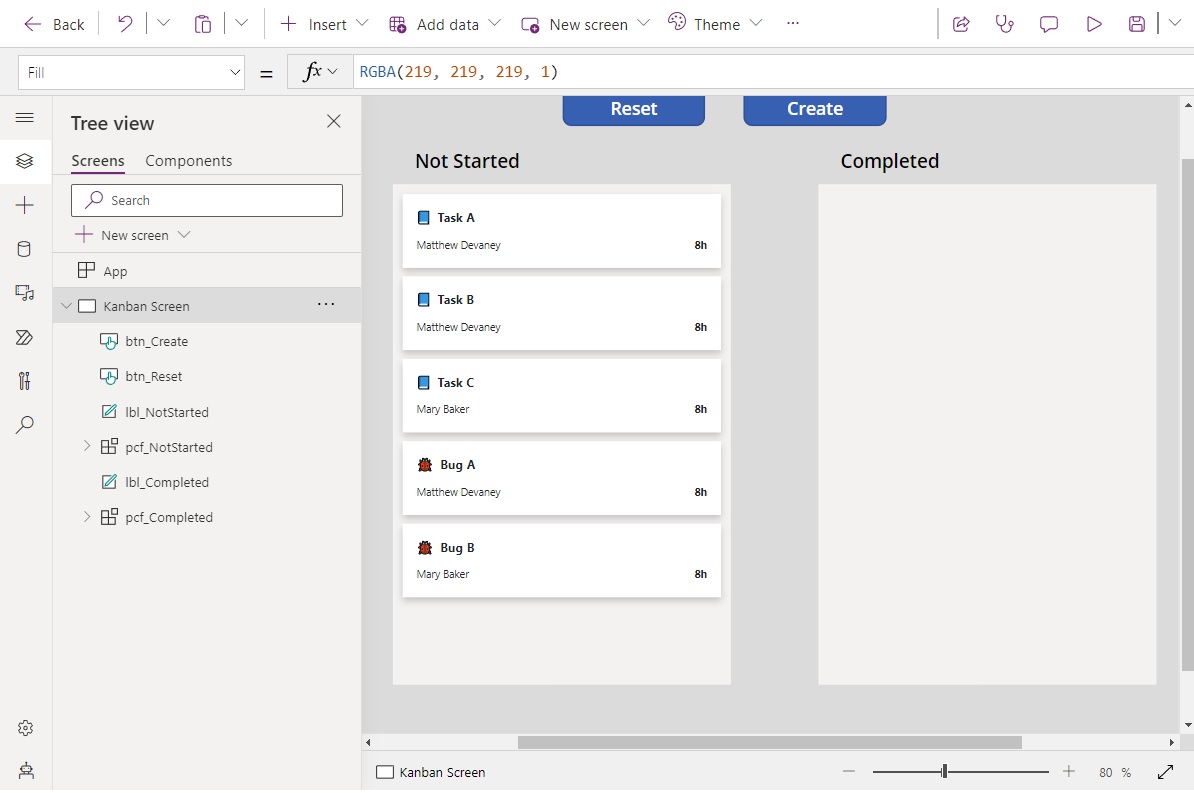
Task: Click the zoom slider at the bottom
Action: tap(942, 771)
